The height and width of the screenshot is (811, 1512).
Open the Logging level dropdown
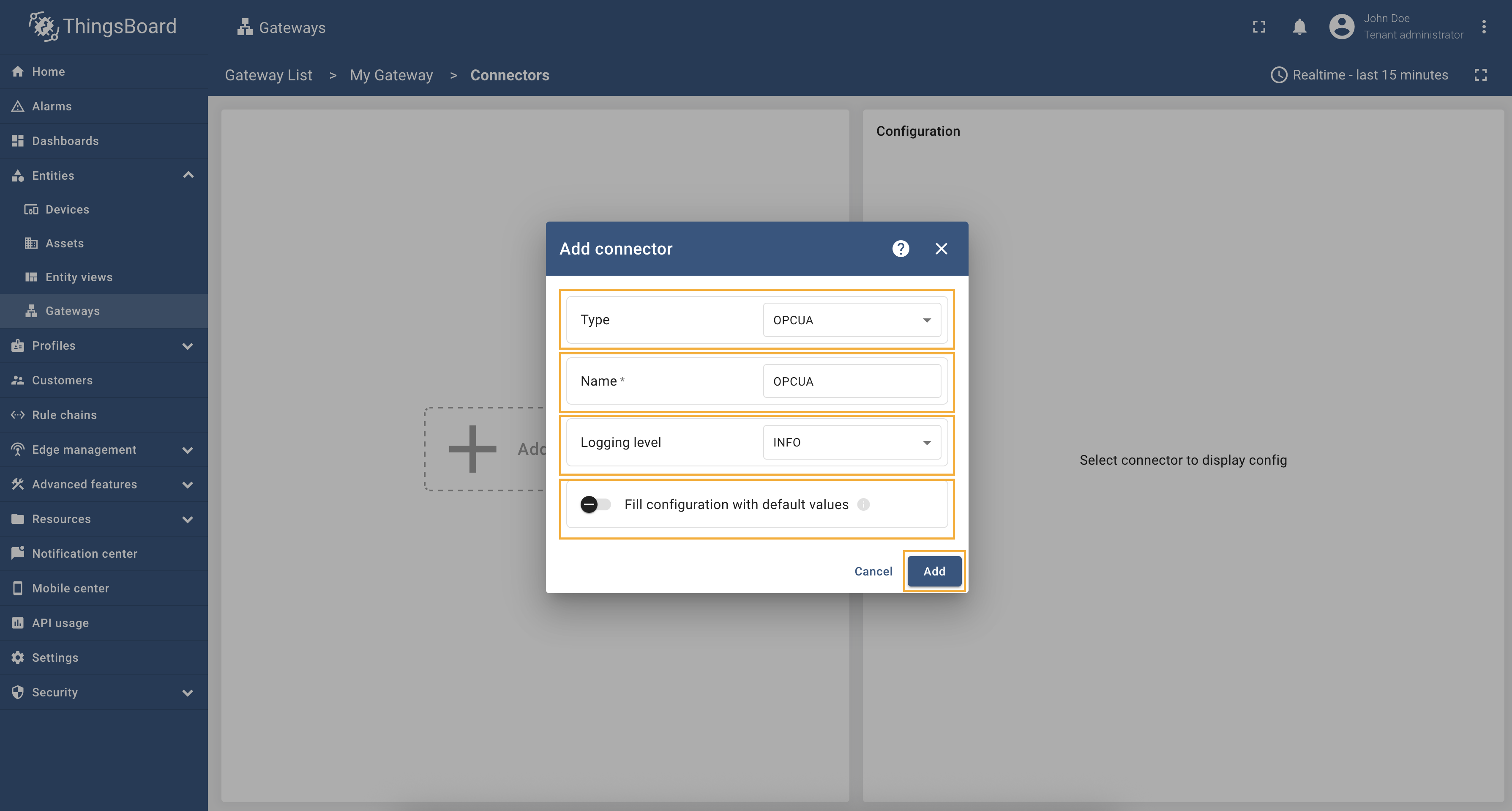click(851, 442)
